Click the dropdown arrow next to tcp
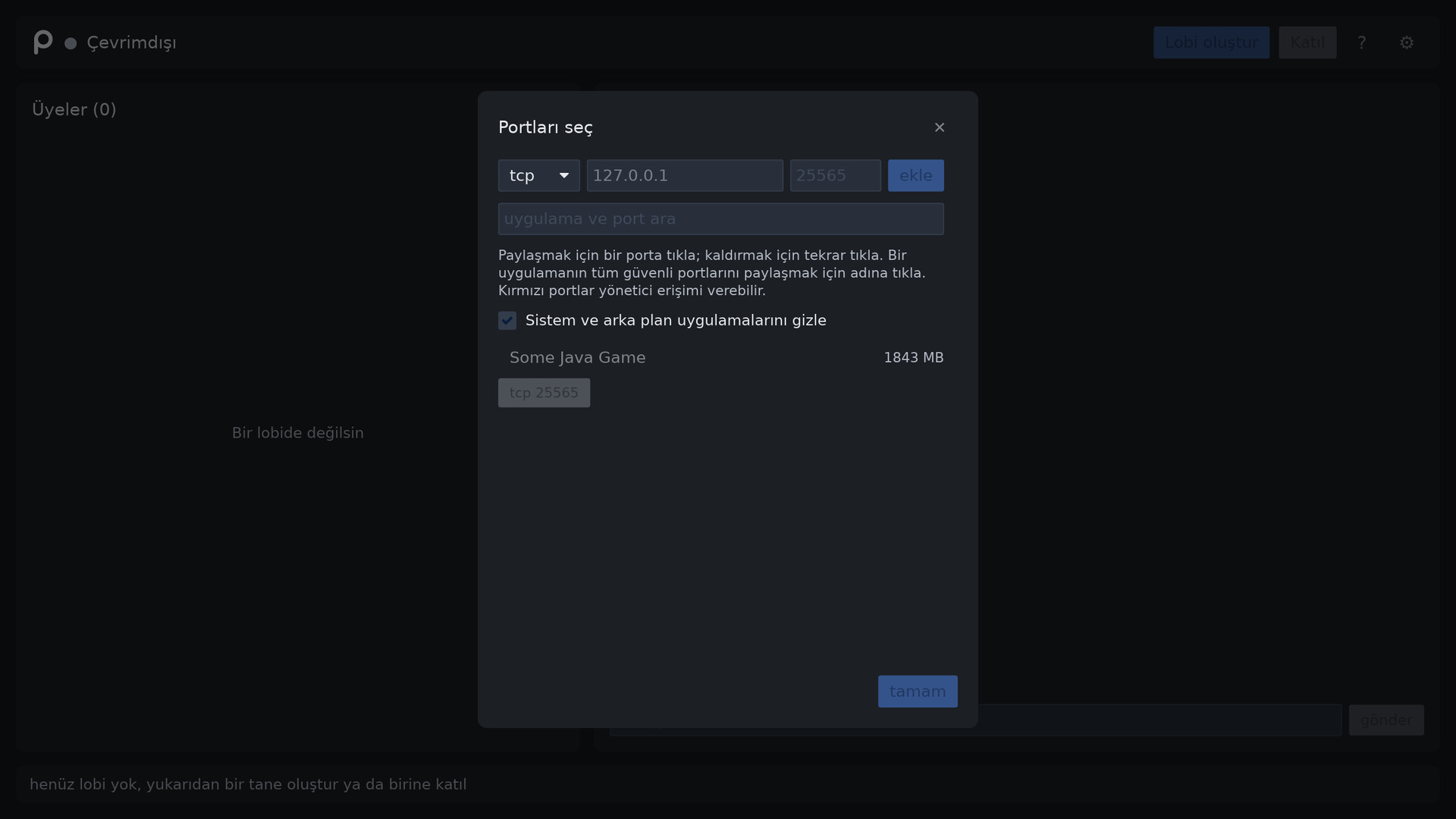Screen dimensions: 1456x819 click(x=564, y=175)
